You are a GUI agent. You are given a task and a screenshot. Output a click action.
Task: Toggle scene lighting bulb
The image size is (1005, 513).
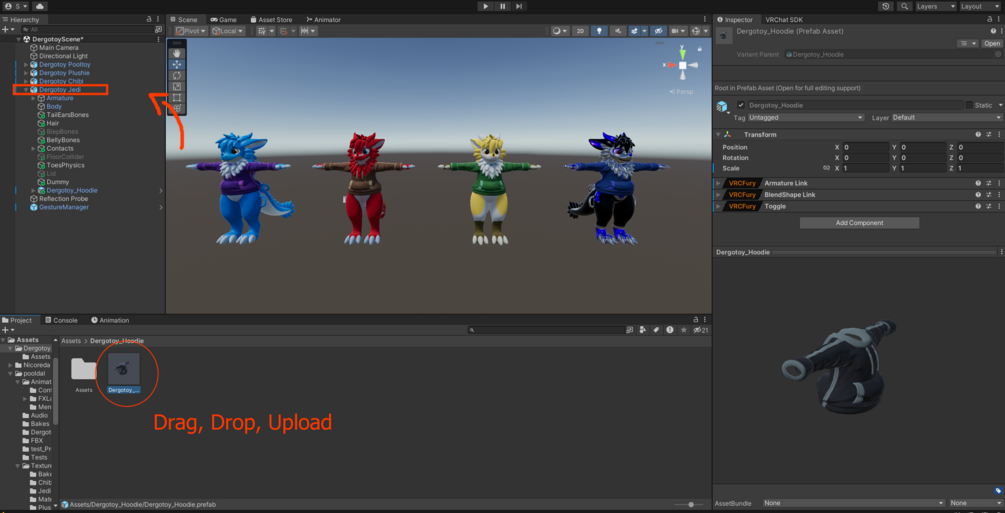pos(599,31)
